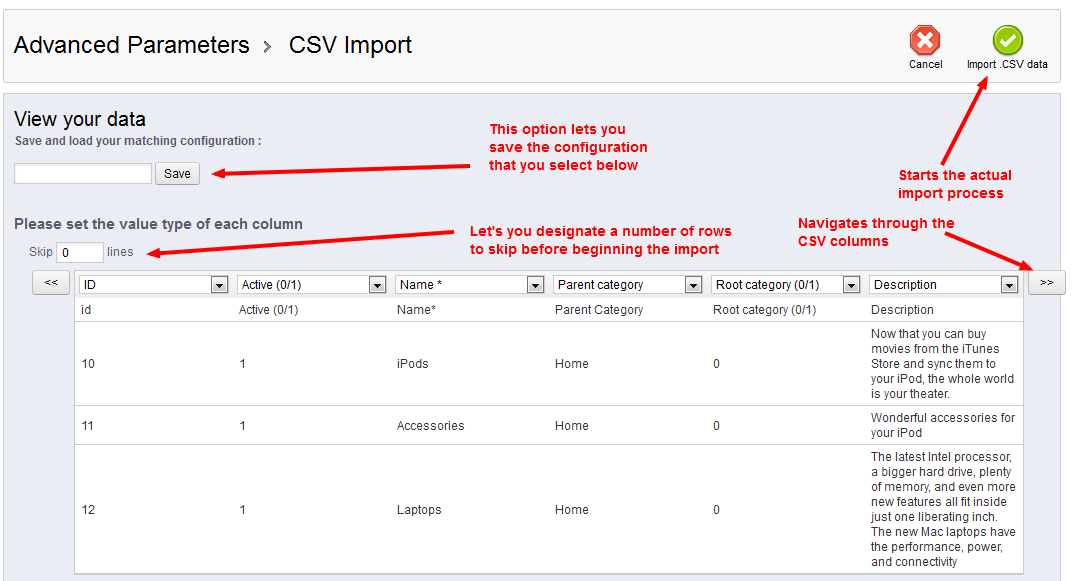Open the Parent category column dropdown
The width and height of the screenshot is (1072, 581).
(628, 285)
